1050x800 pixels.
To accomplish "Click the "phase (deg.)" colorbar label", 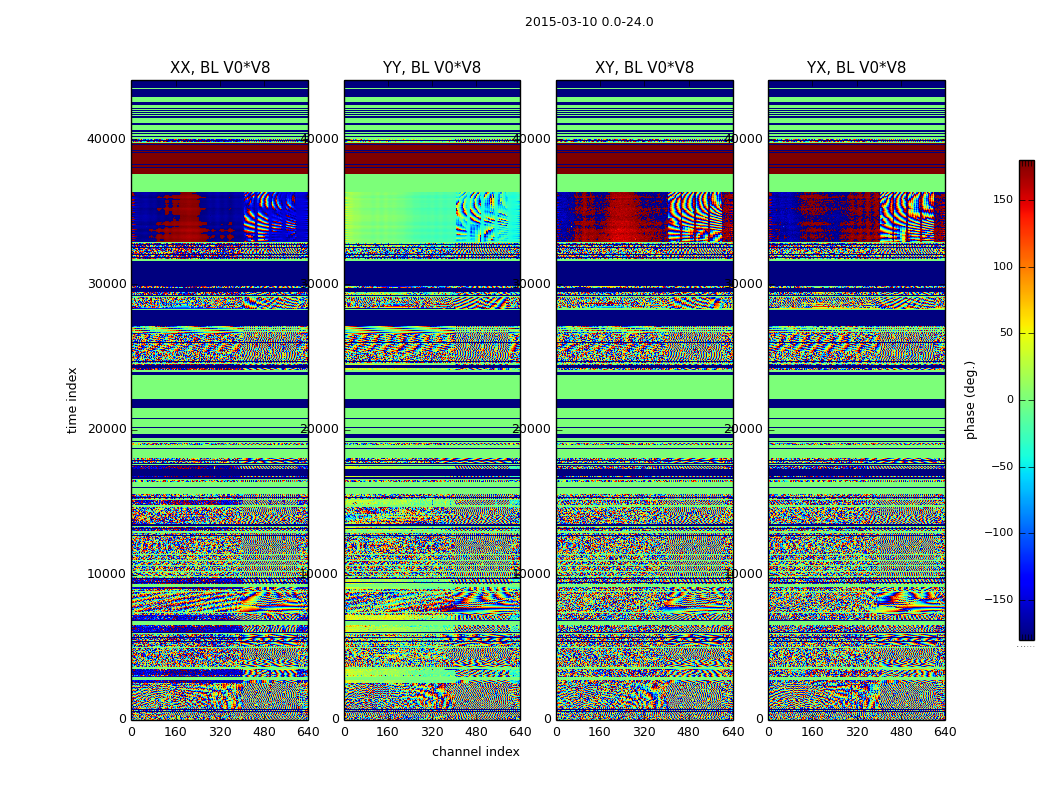I will (x=970, y=399).
